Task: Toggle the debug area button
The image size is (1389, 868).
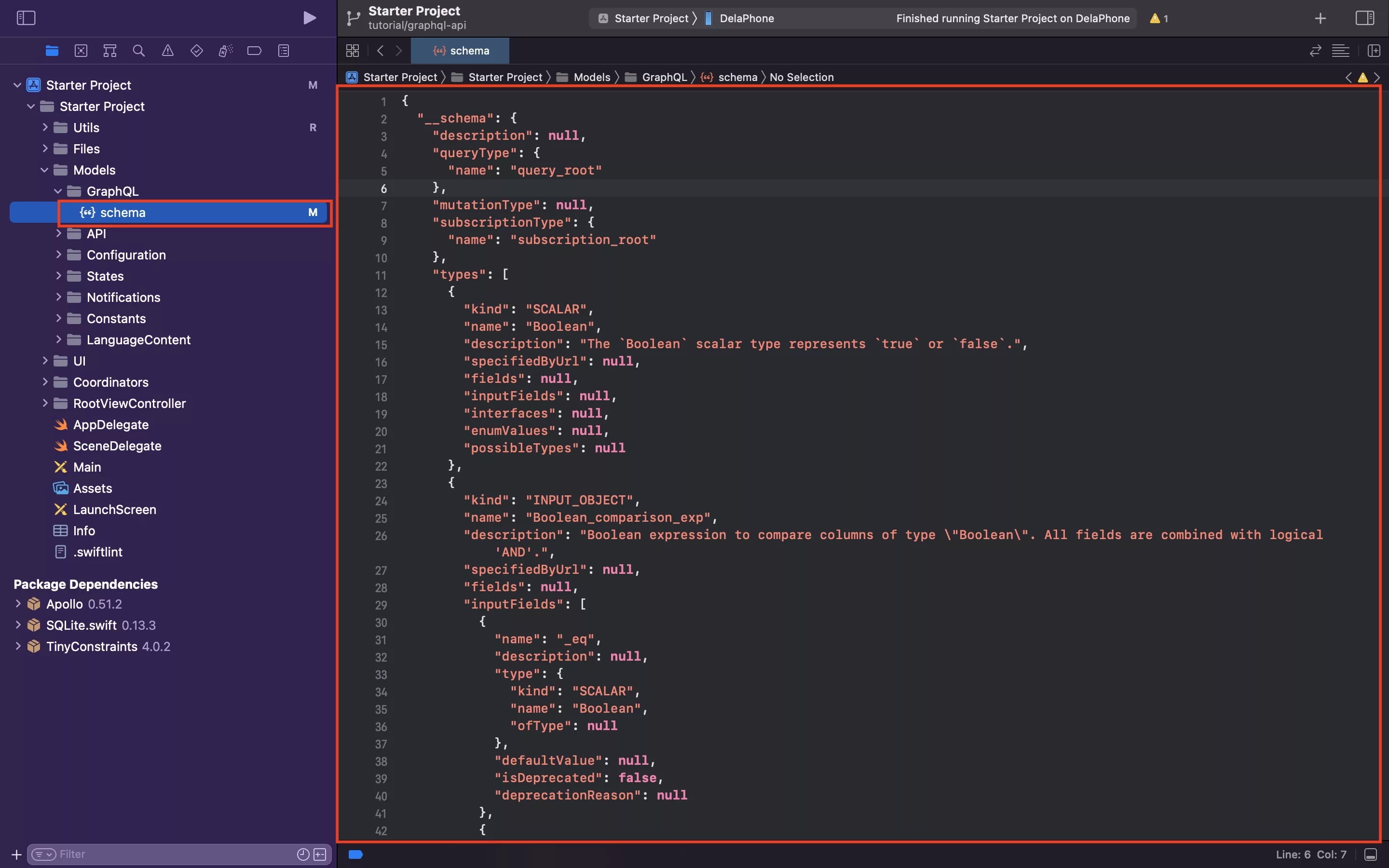Action: point(1370,854)
